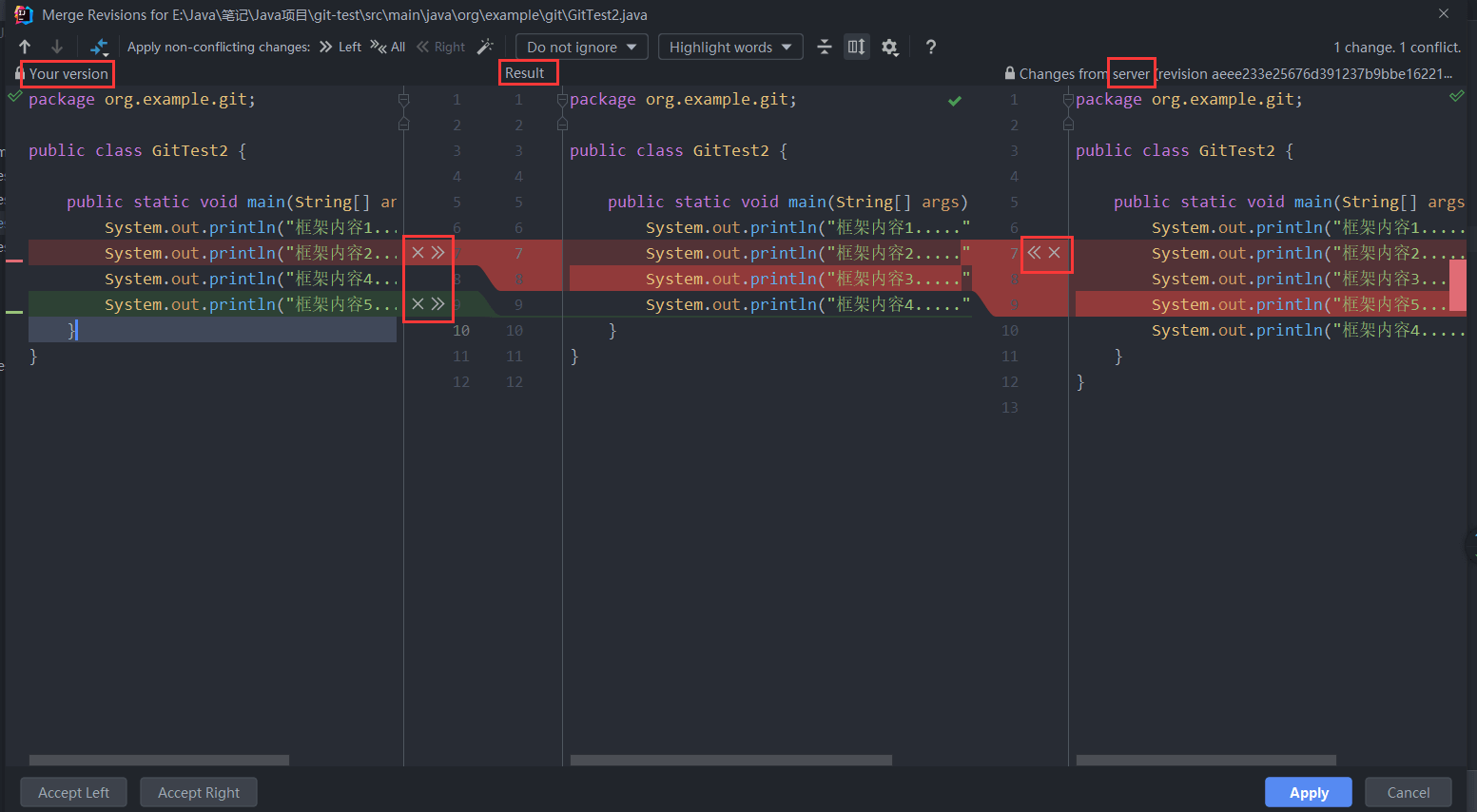Viewport: 1477px width, 812px height.
Task: Click the lock icon beside 'Changes from server'
Action: 1010,73
